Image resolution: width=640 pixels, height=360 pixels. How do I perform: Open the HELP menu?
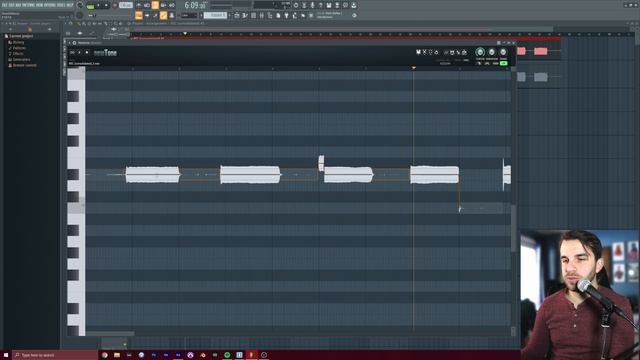pyautogui.click(x=69, y=5)
